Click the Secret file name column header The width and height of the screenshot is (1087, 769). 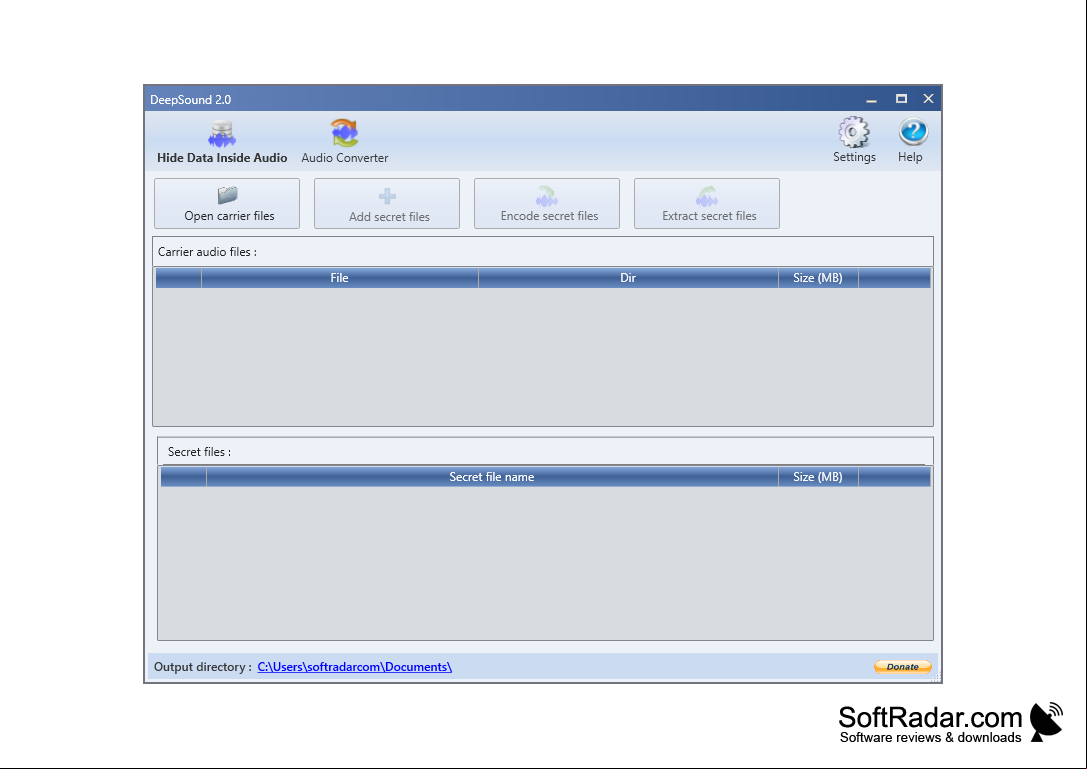click(x=492, y=477)
